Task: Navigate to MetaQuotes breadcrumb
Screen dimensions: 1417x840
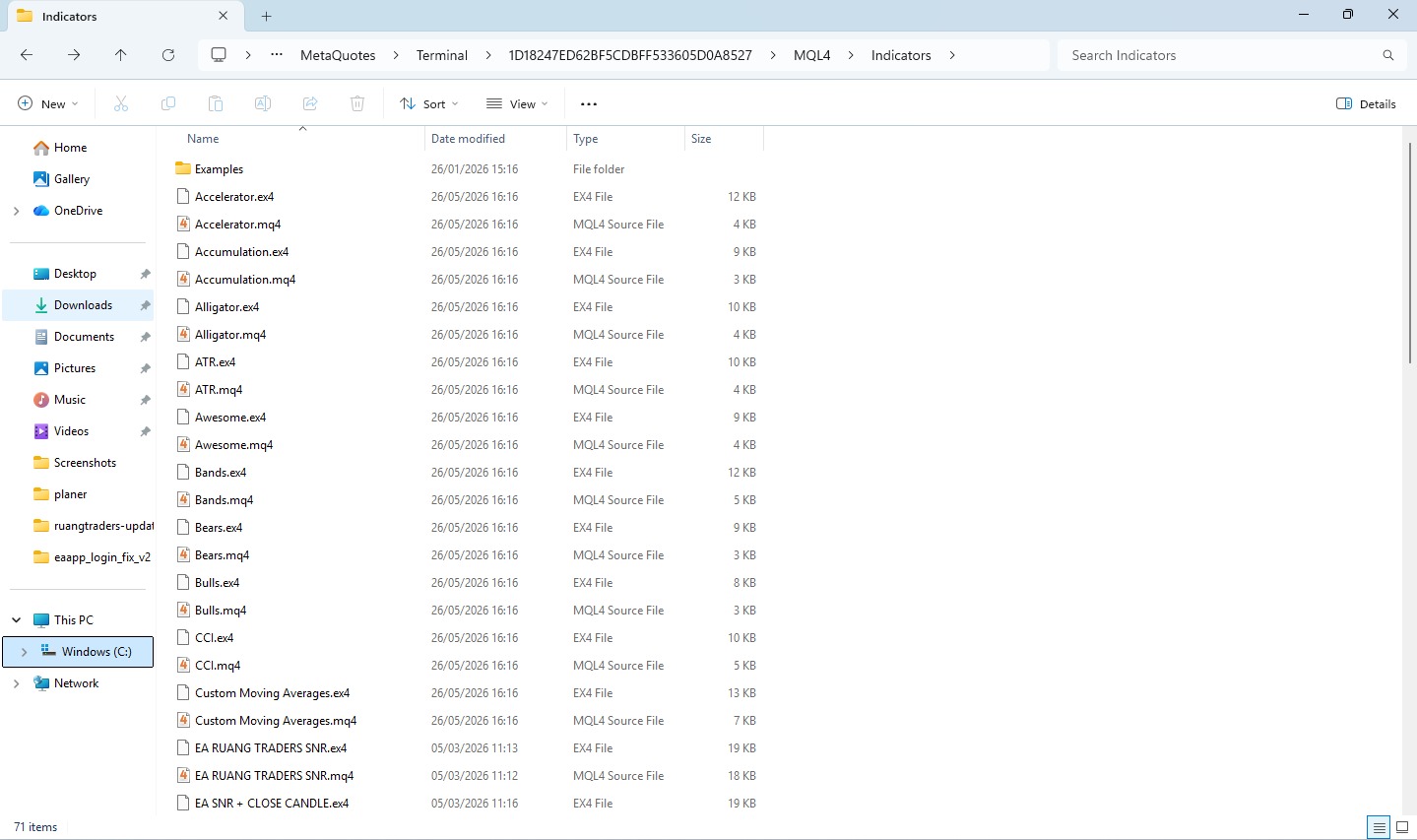Action: (x=338, y=55)
